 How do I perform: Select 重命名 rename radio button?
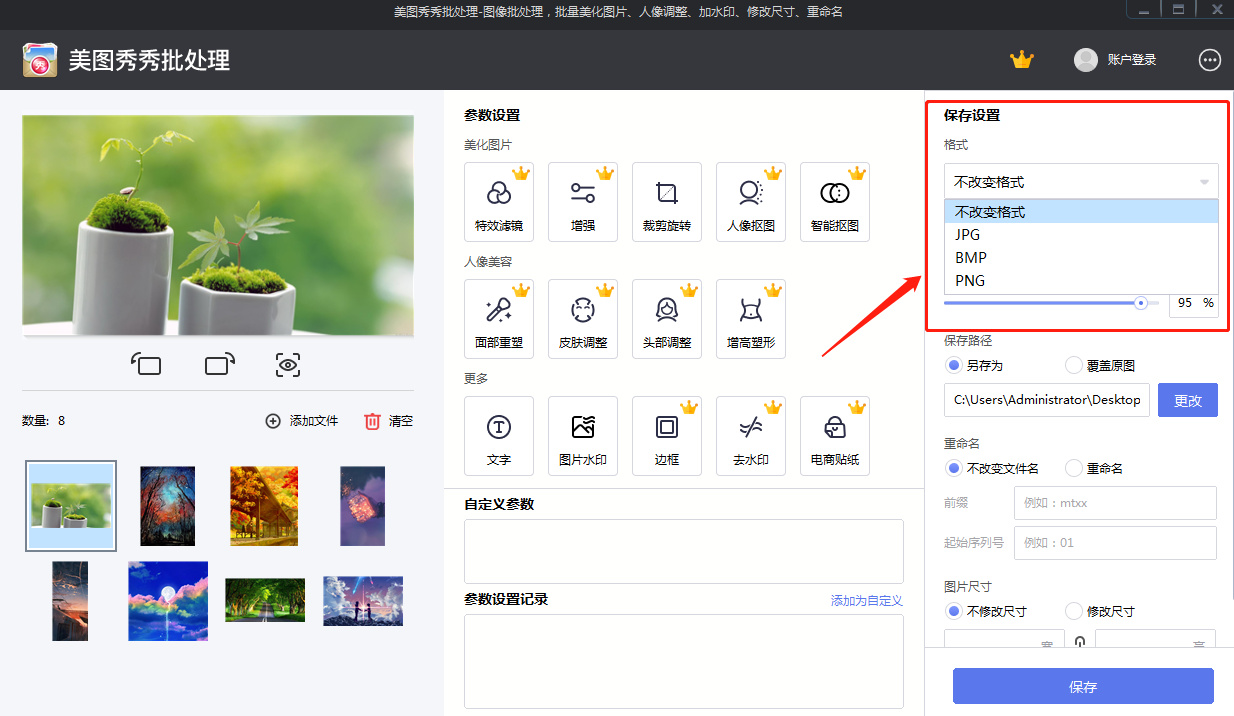pyautogui.click(x=1074, y=468)
